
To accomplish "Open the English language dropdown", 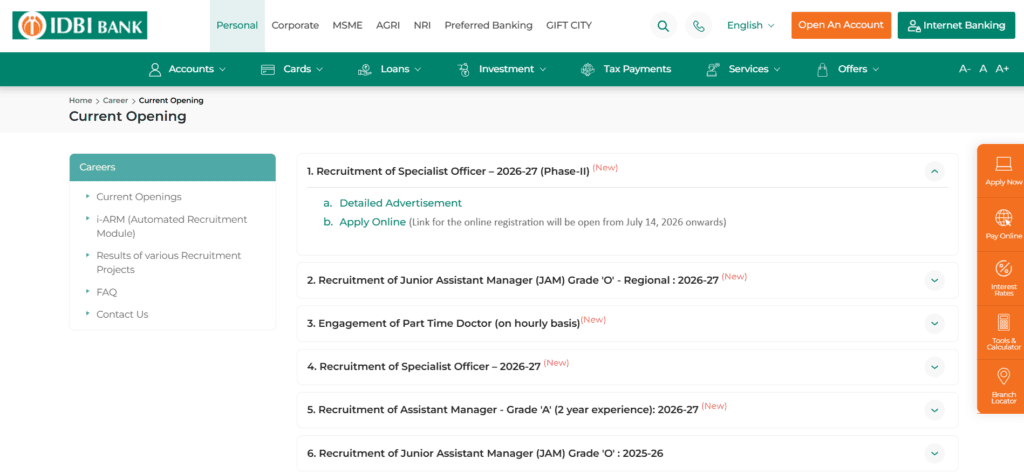I will tap(750, 25).
